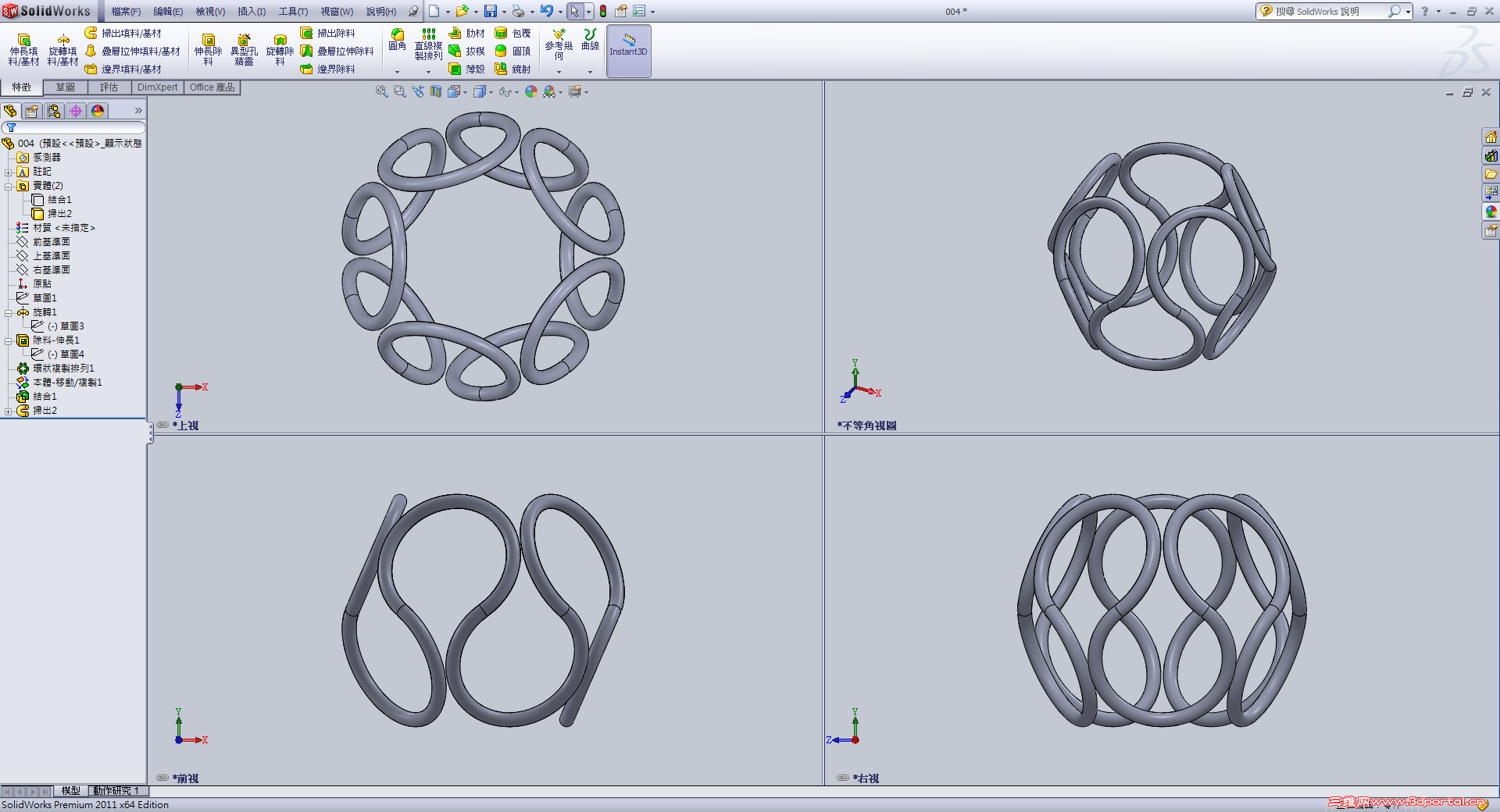The height and width of the screenshot is (812, 1500).
Task: Choose the 拔模 draft tool
Action: click(466, 51)
